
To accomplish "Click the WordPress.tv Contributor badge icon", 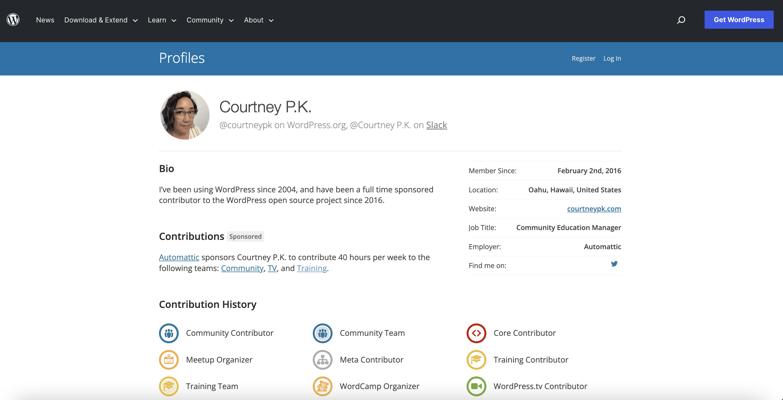I will [x=476, y=386].
